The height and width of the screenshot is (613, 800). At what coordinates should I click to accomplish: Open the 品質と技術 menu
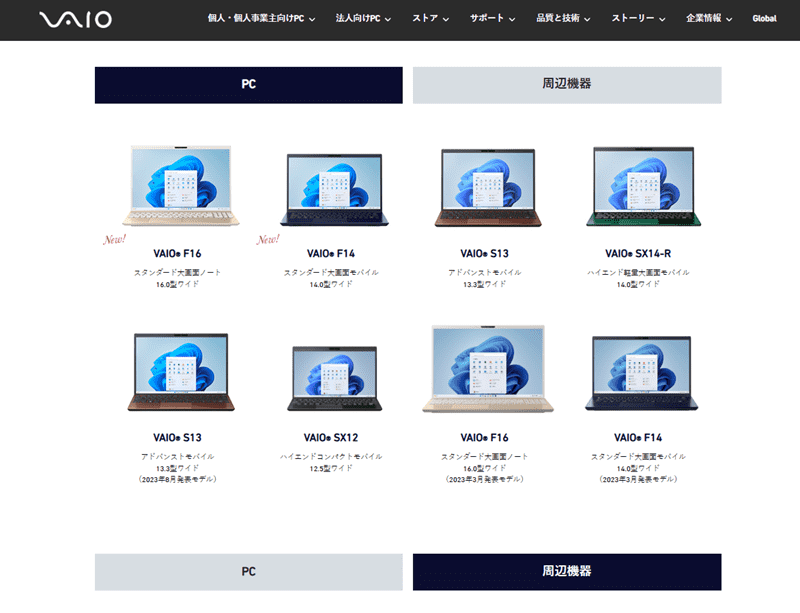(x=563, y=18)
